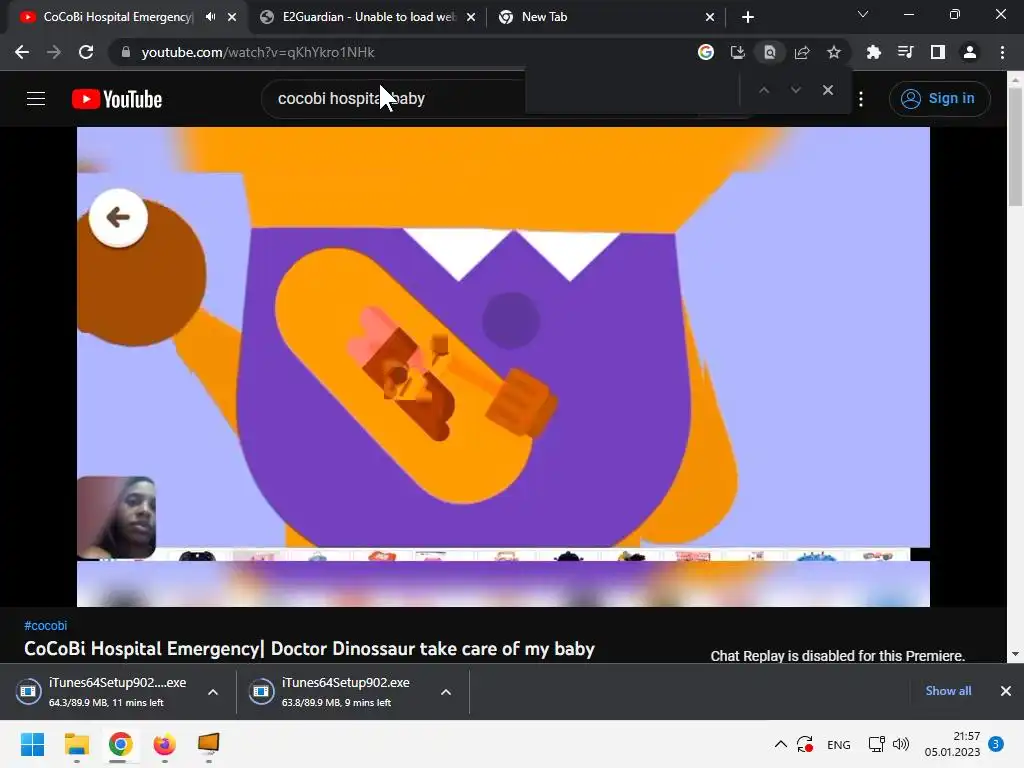
Task: Sign in to YouTube
Action: pyautogui.click(x=939, y=99)
